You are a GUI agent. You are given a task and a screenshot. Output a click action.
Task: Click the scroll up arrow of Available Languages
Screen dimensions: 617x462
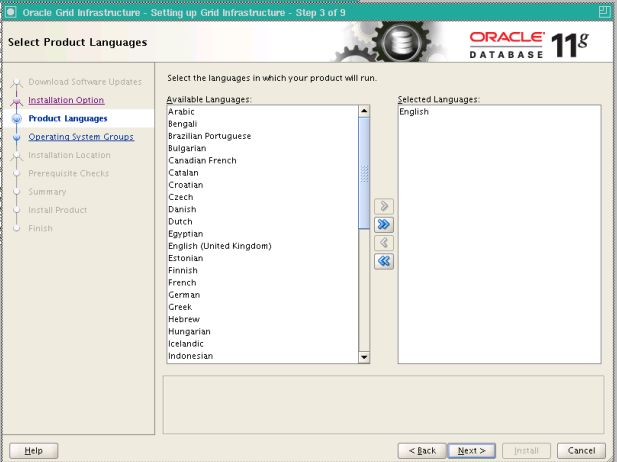coord(364,111)
